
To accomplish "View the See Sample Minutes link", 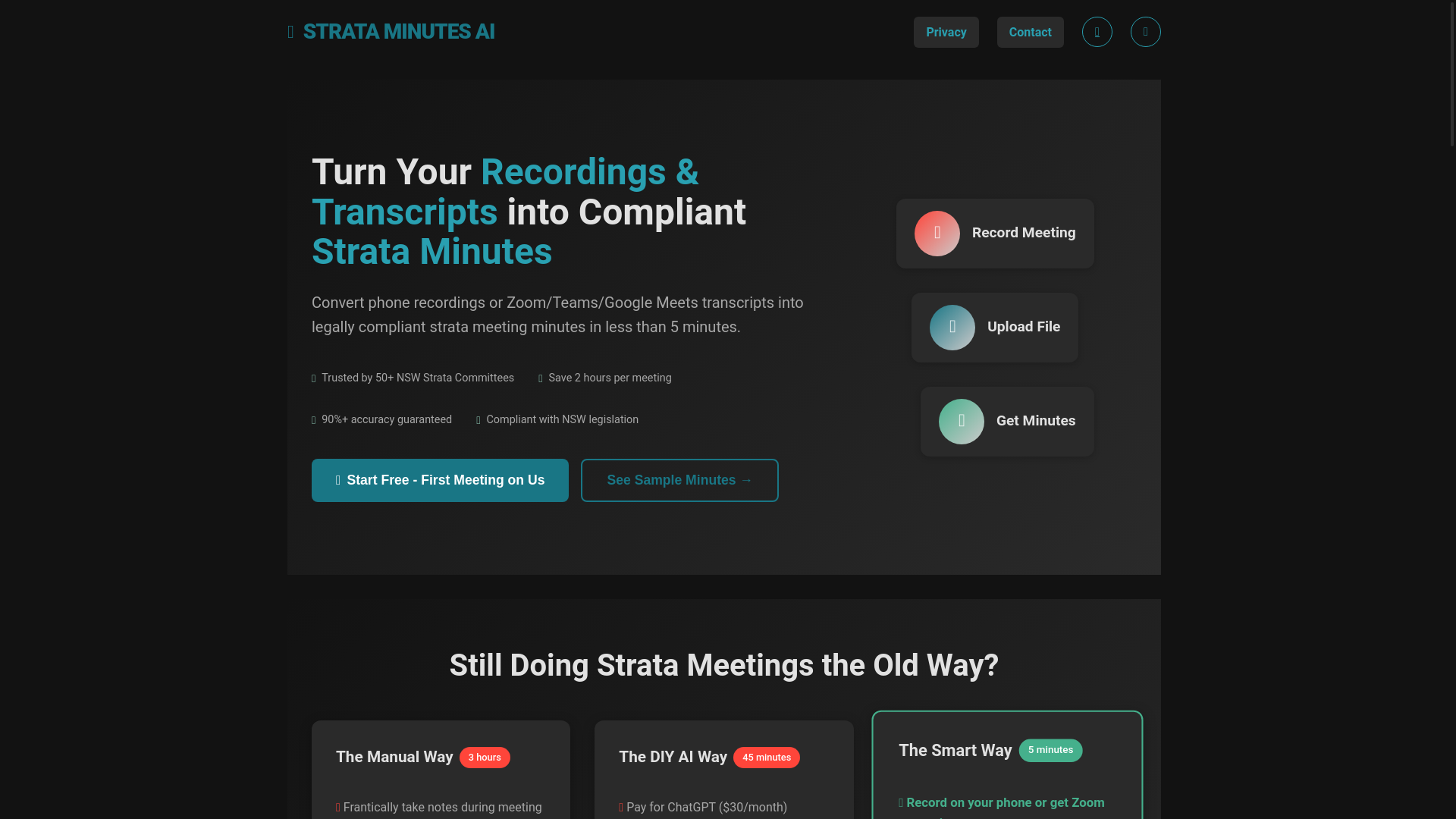I will 679,480.
